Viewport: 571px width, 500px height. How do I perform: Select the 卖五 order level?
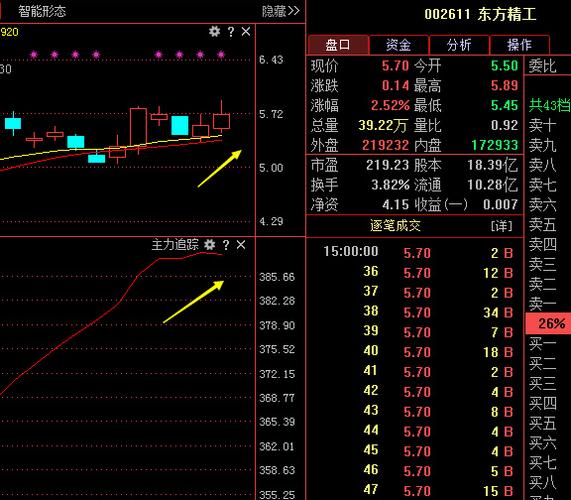tap(542, 225)
